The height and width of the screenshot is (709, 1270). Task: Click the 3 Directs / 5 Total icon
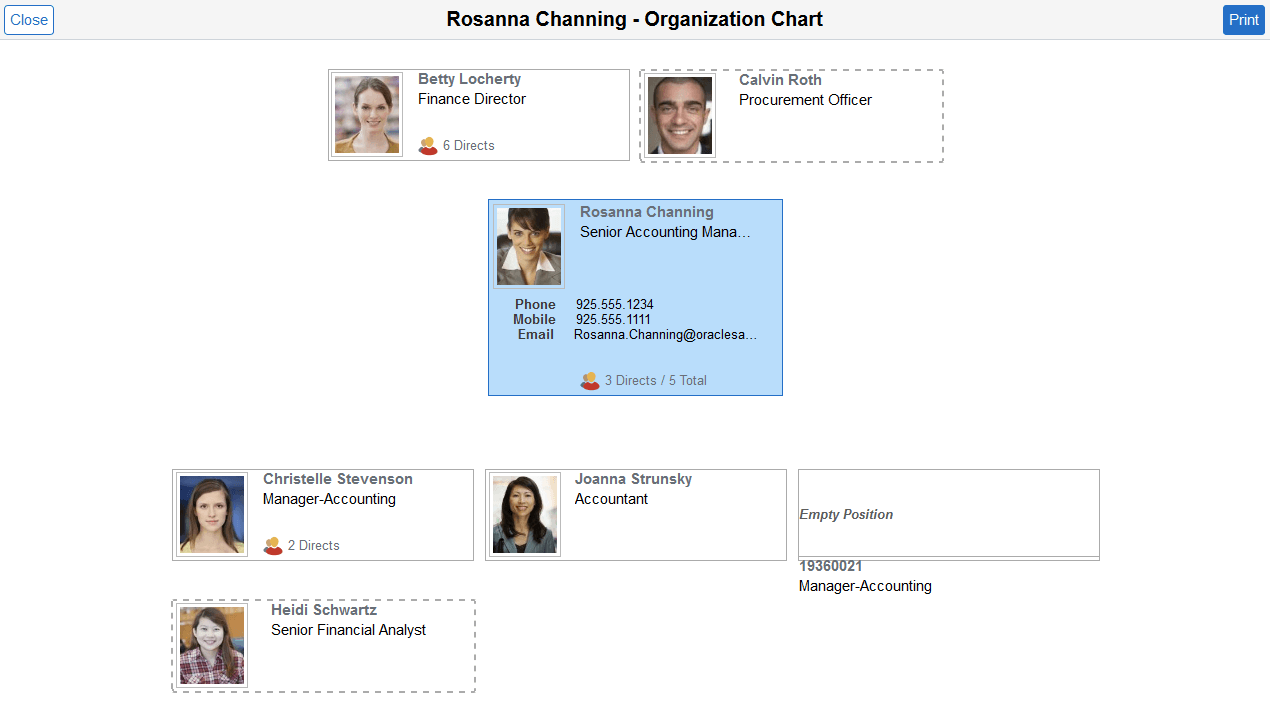coord(590,380)
